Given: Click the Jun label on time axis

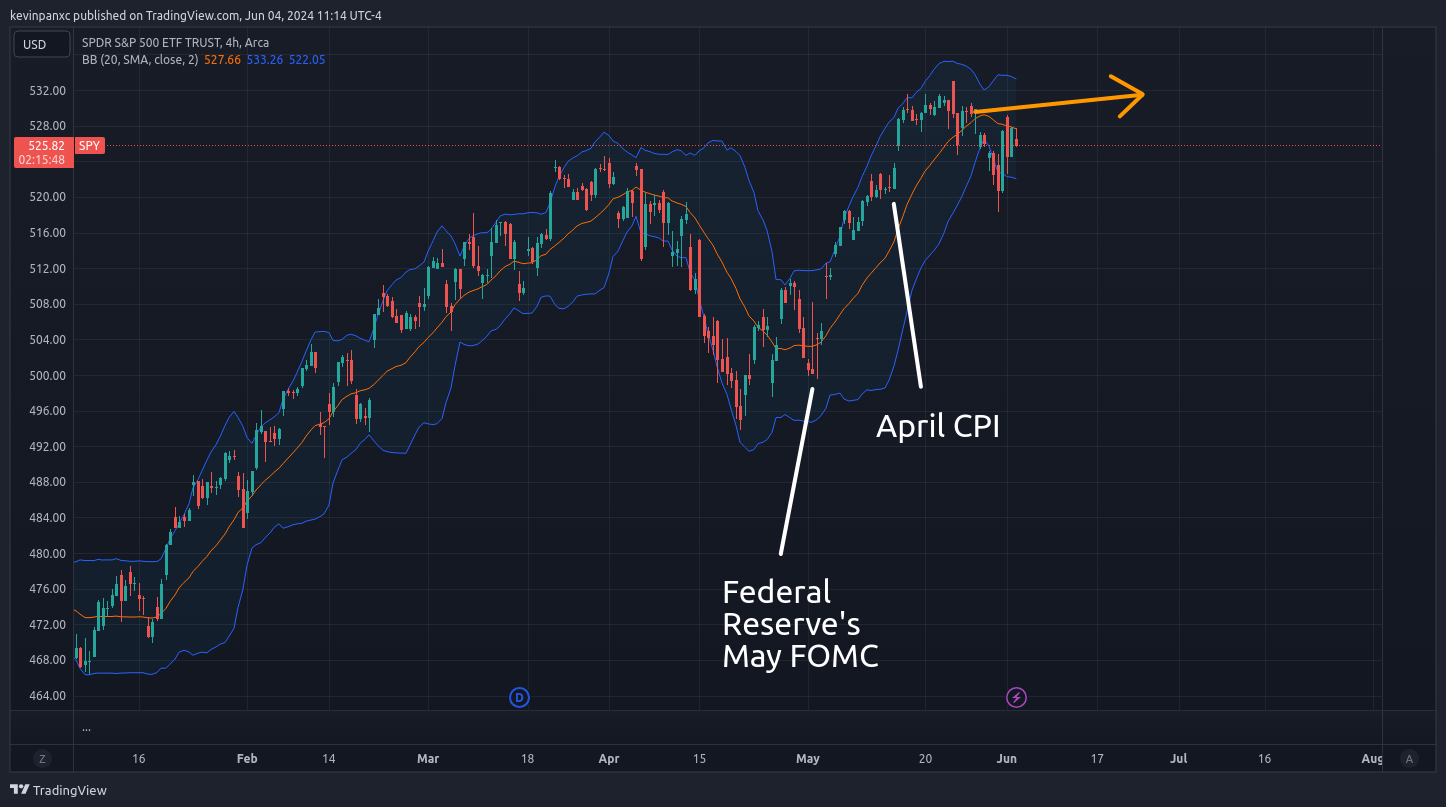Looking at the screenshot, I should coord(1007,759).
